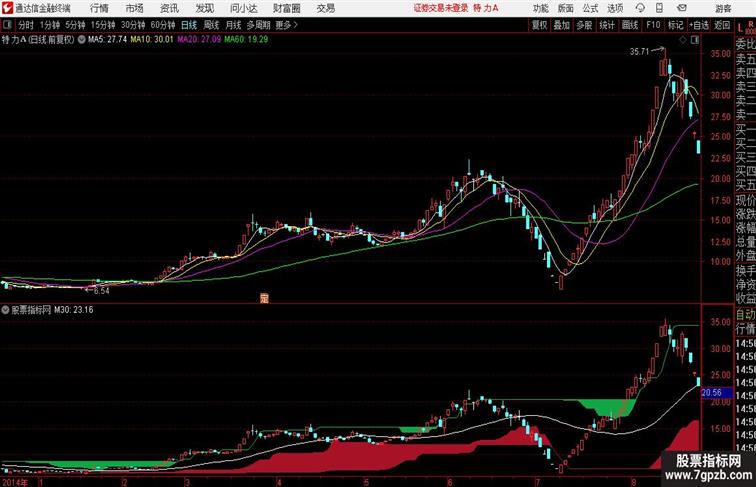756x487 pixels.
Task: Switch to 30分钟 period
Action: 133,25
